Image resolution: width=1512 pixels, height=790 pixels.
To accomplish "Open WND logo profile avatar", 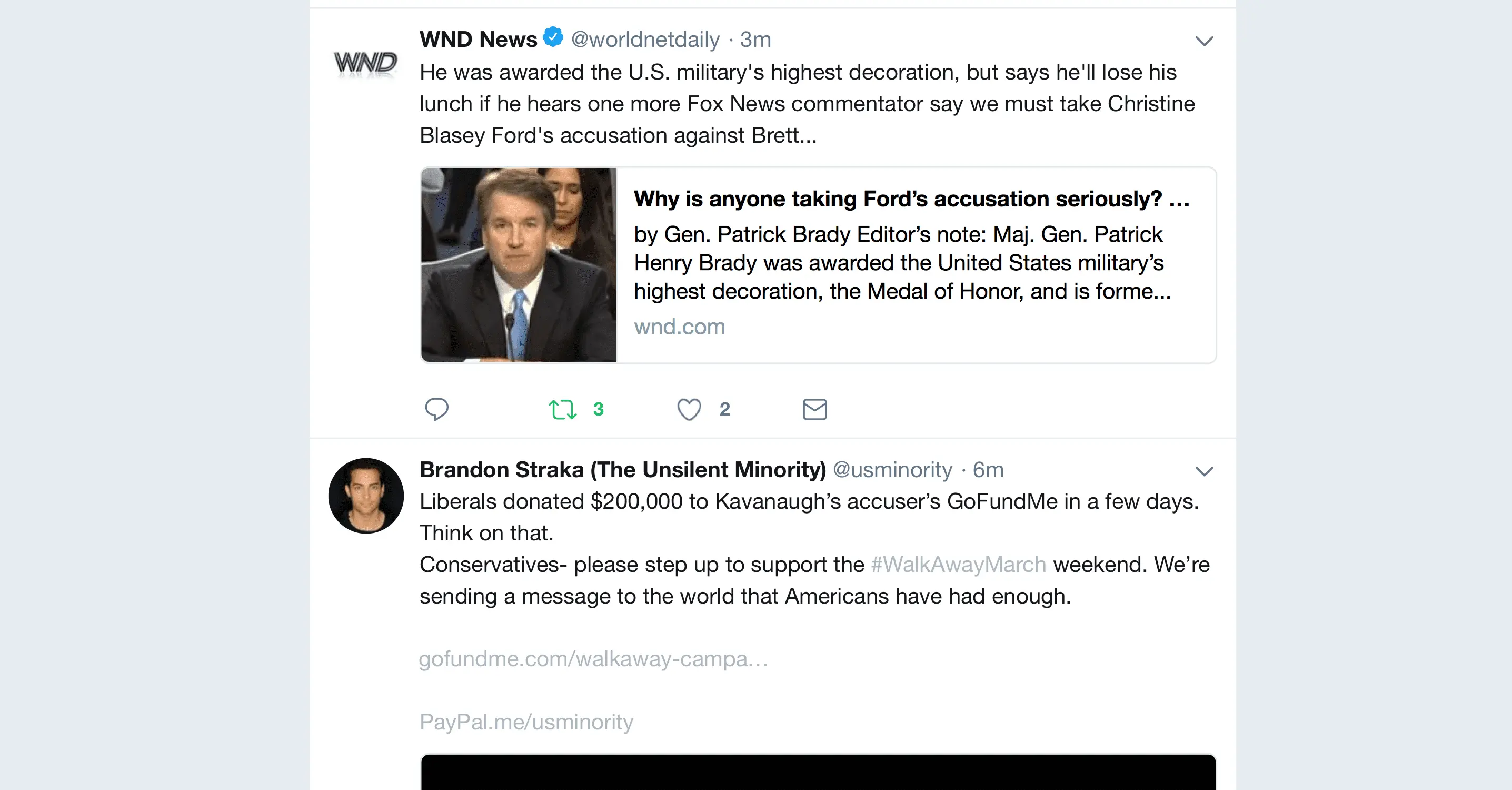I will pos(365,63).
